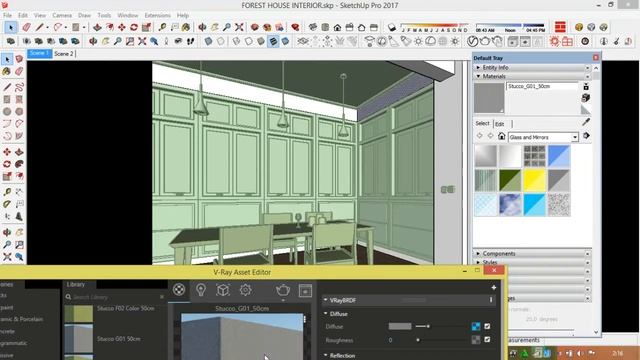Open dropdown arrow under Asset Editor render teapot
The image size is (640, 360).
283,300
